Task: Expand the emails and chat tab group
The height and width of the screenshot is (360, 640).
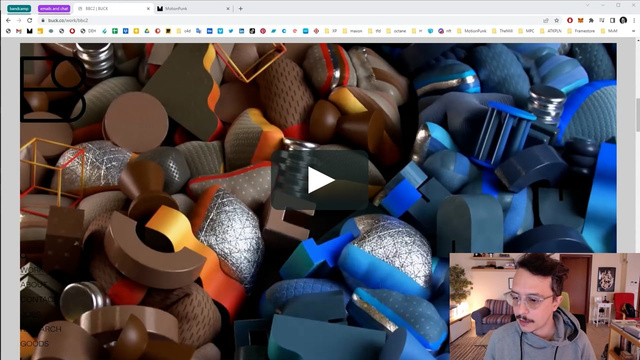Action: [x=54, y=8]
